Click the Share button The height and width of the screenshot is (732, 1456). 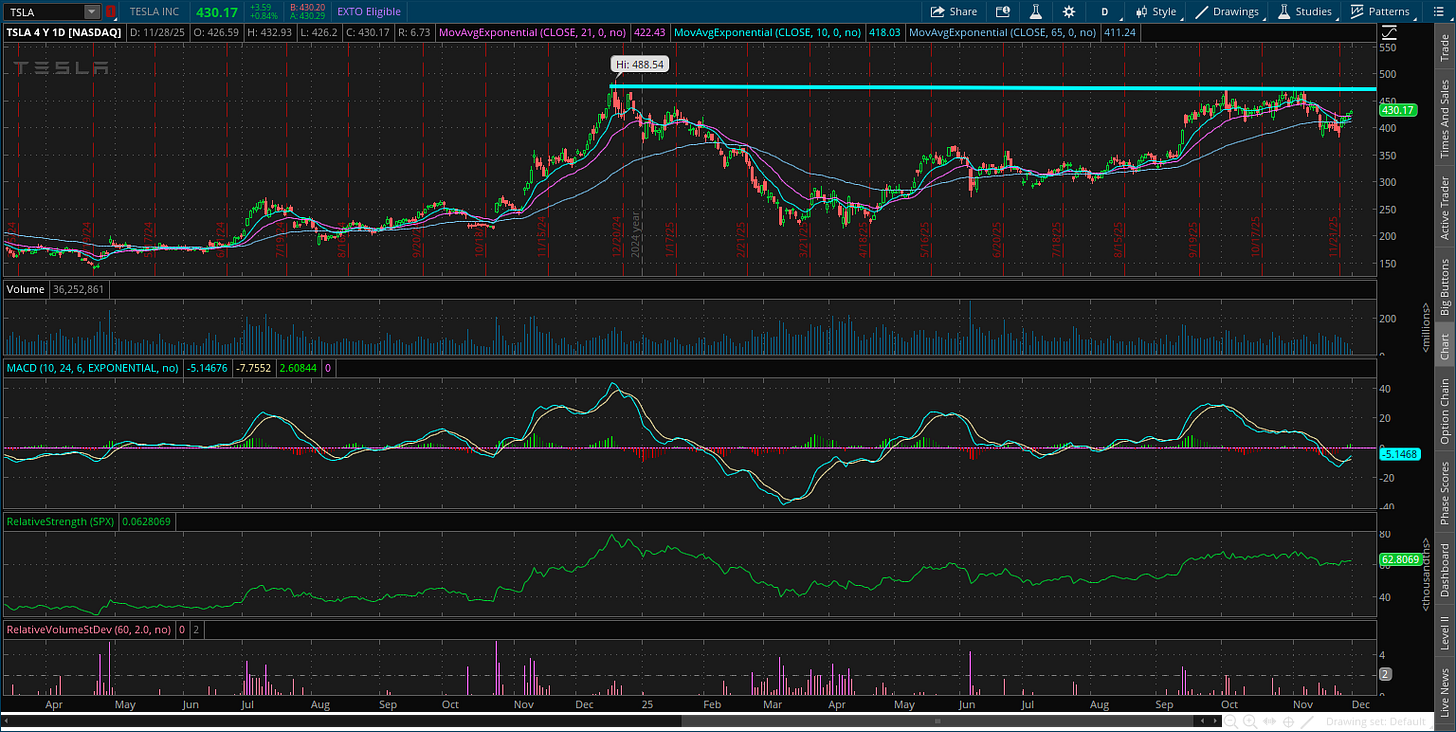[953, 12]
